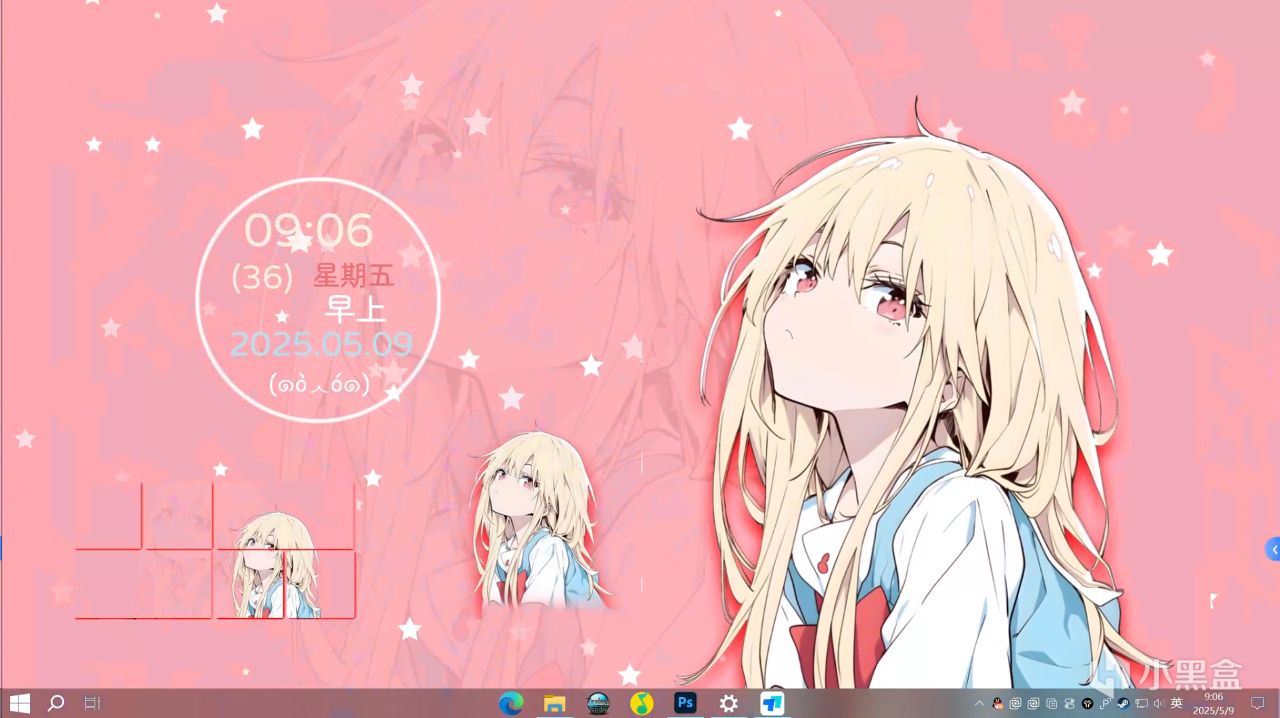Viewport: 1280px width, 718px height.
Task: Click the (36) seconds counter in widget
Action: point(262,277)
